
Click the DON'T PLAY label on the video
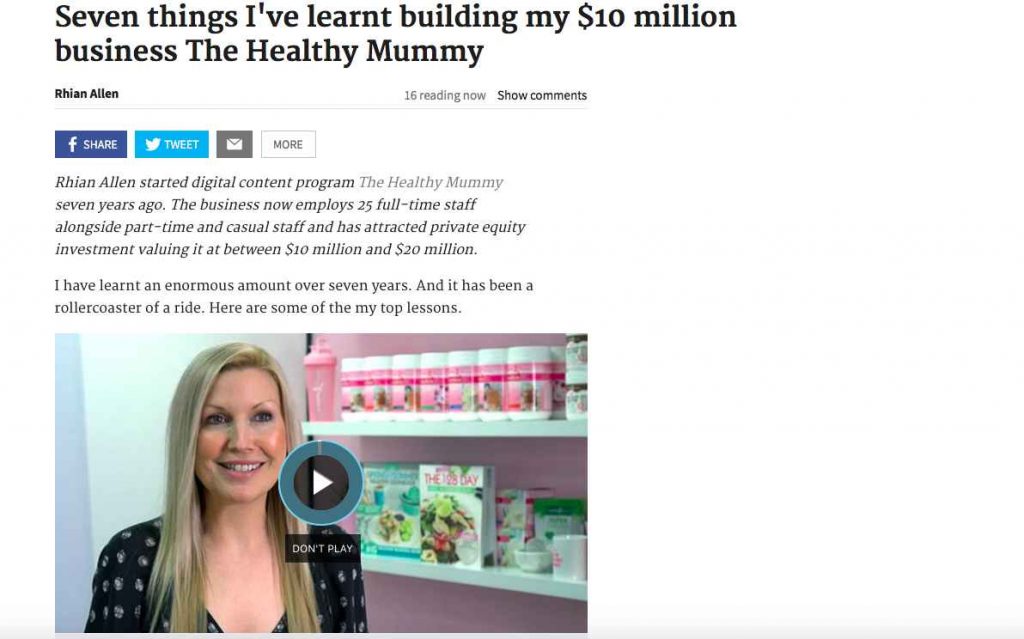(323, 548)
